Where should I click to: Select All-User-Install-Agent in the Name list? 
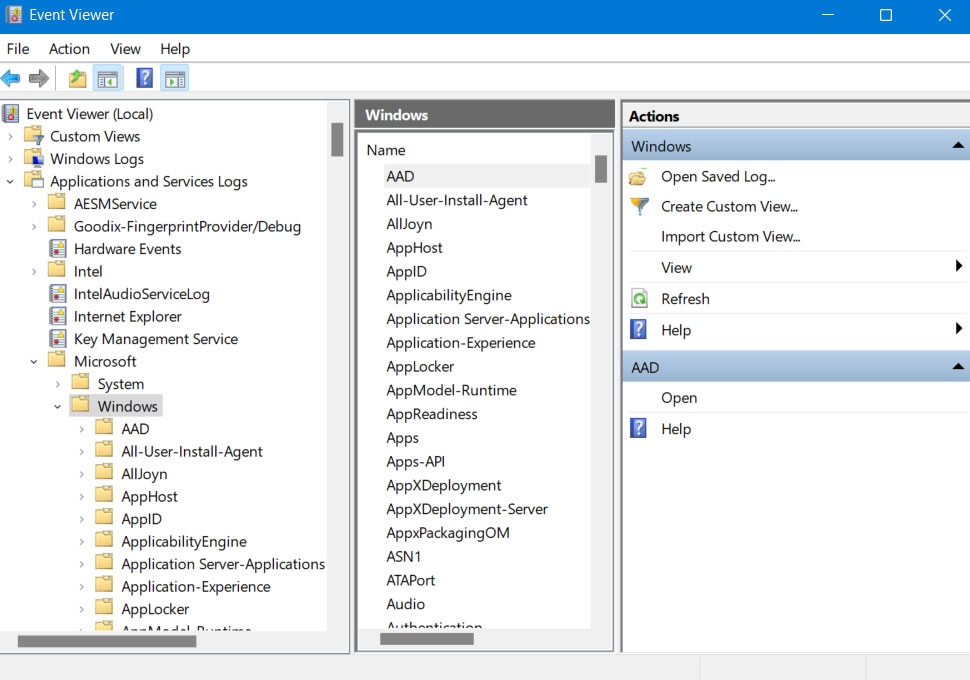coord(457,200)
